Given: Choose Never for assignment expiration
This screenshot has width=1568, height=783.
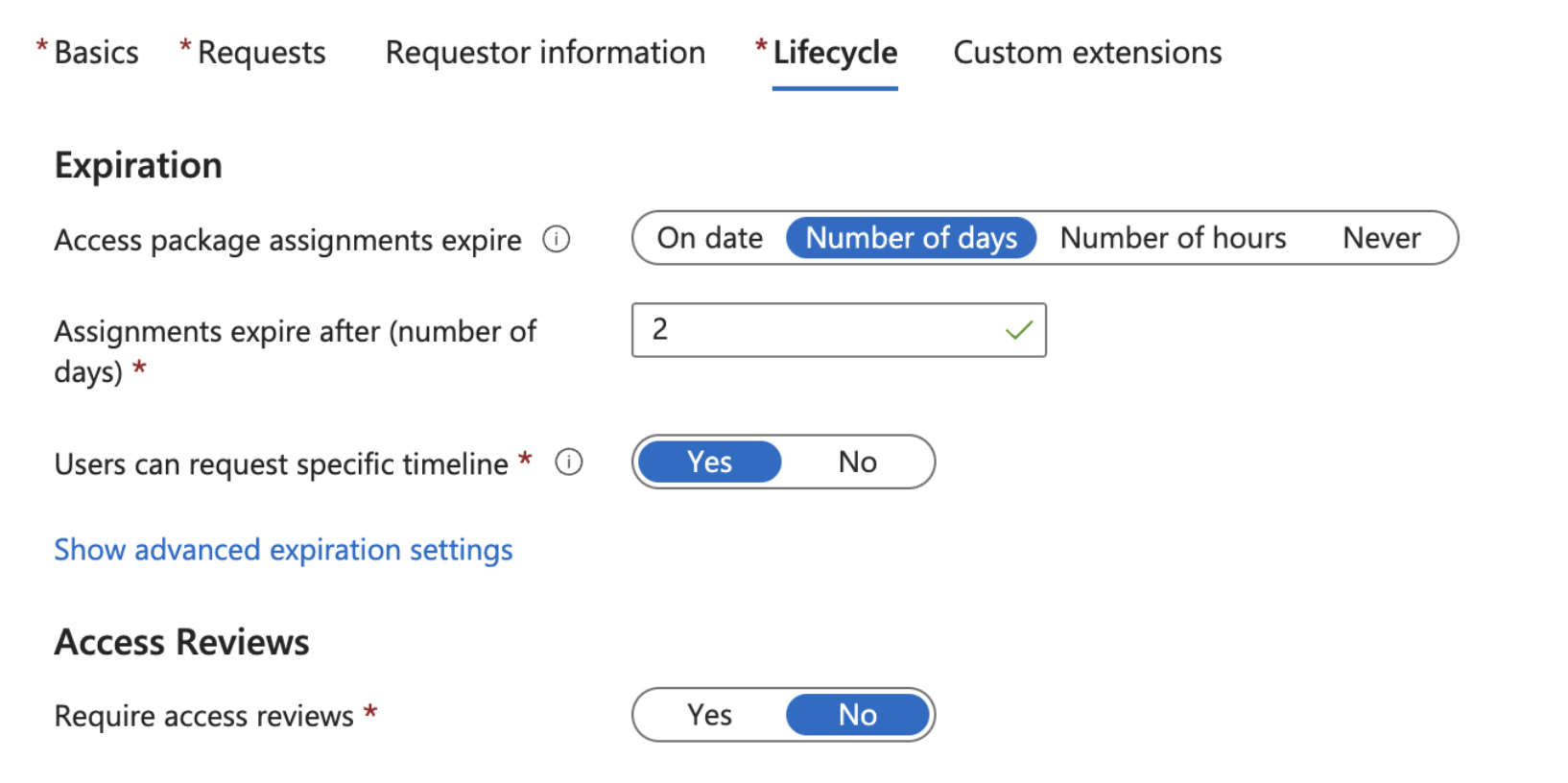Looking at the screenshot, I should [x=1381, y=238].
